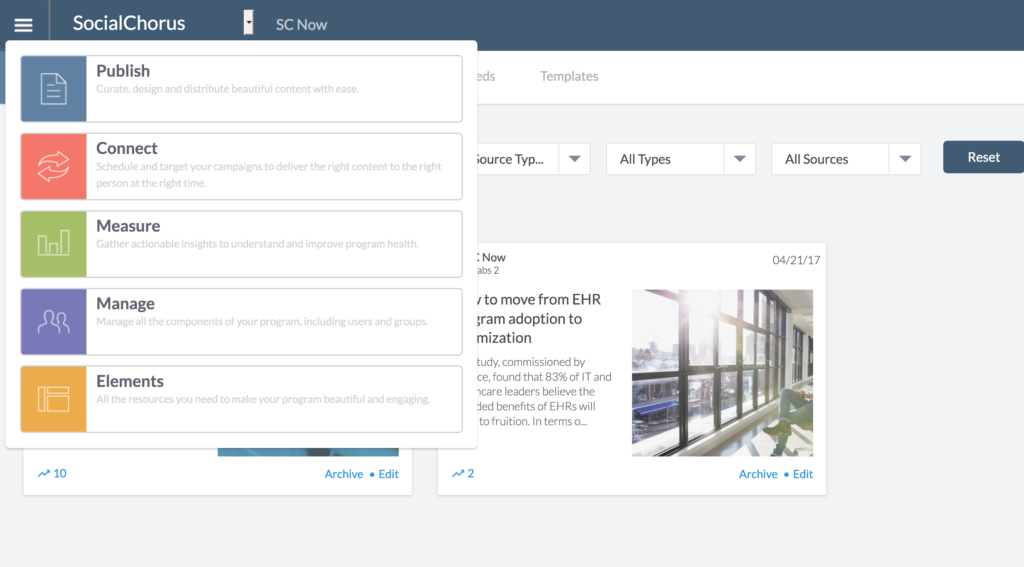Click the share count 2
Viewport: 1024px width, 567px height.
(471, 474)
